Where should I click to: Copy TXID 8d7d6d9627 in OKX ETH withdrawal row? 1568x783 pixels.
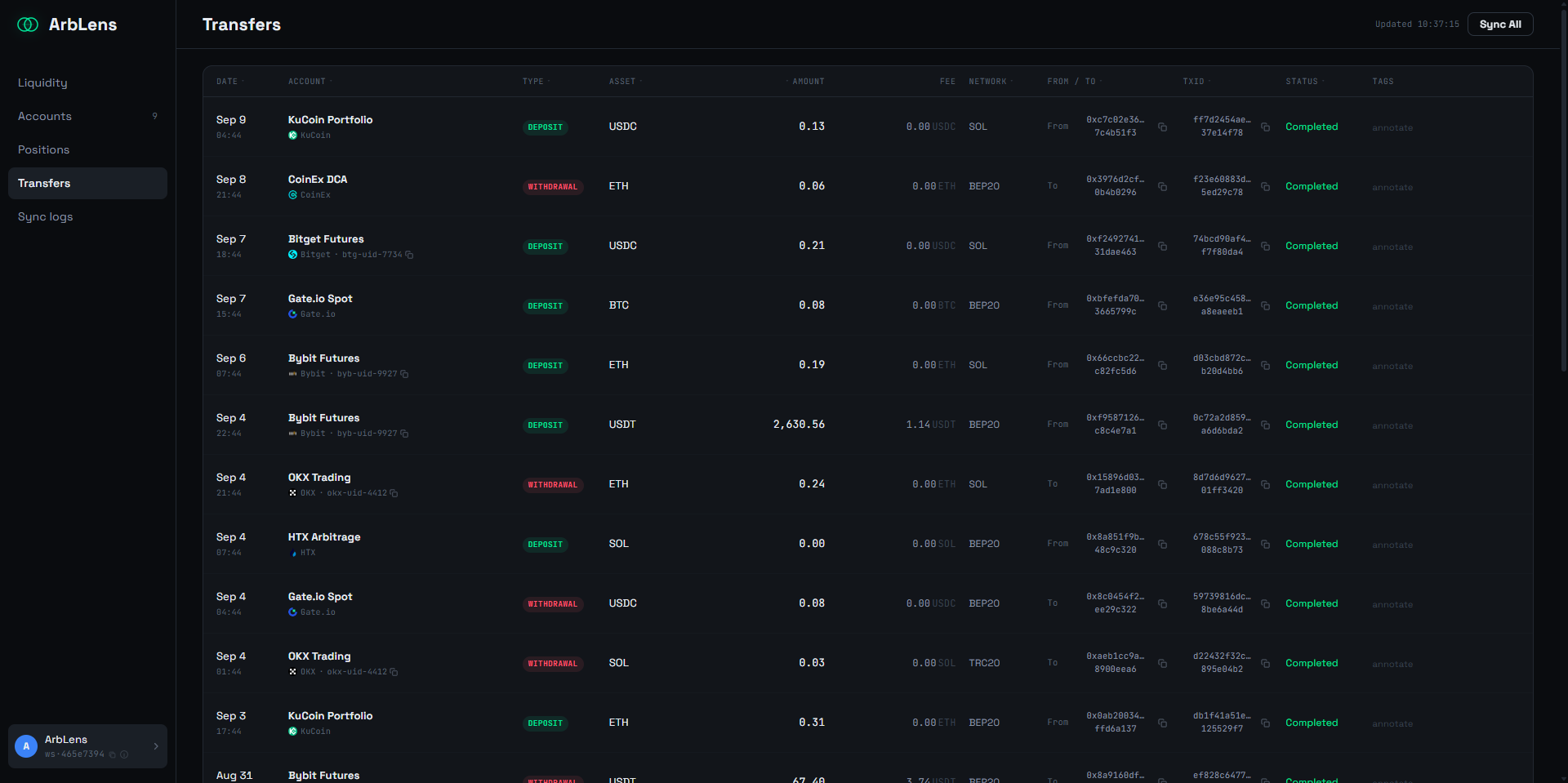pyautogui.click(x=1265, y=485)
